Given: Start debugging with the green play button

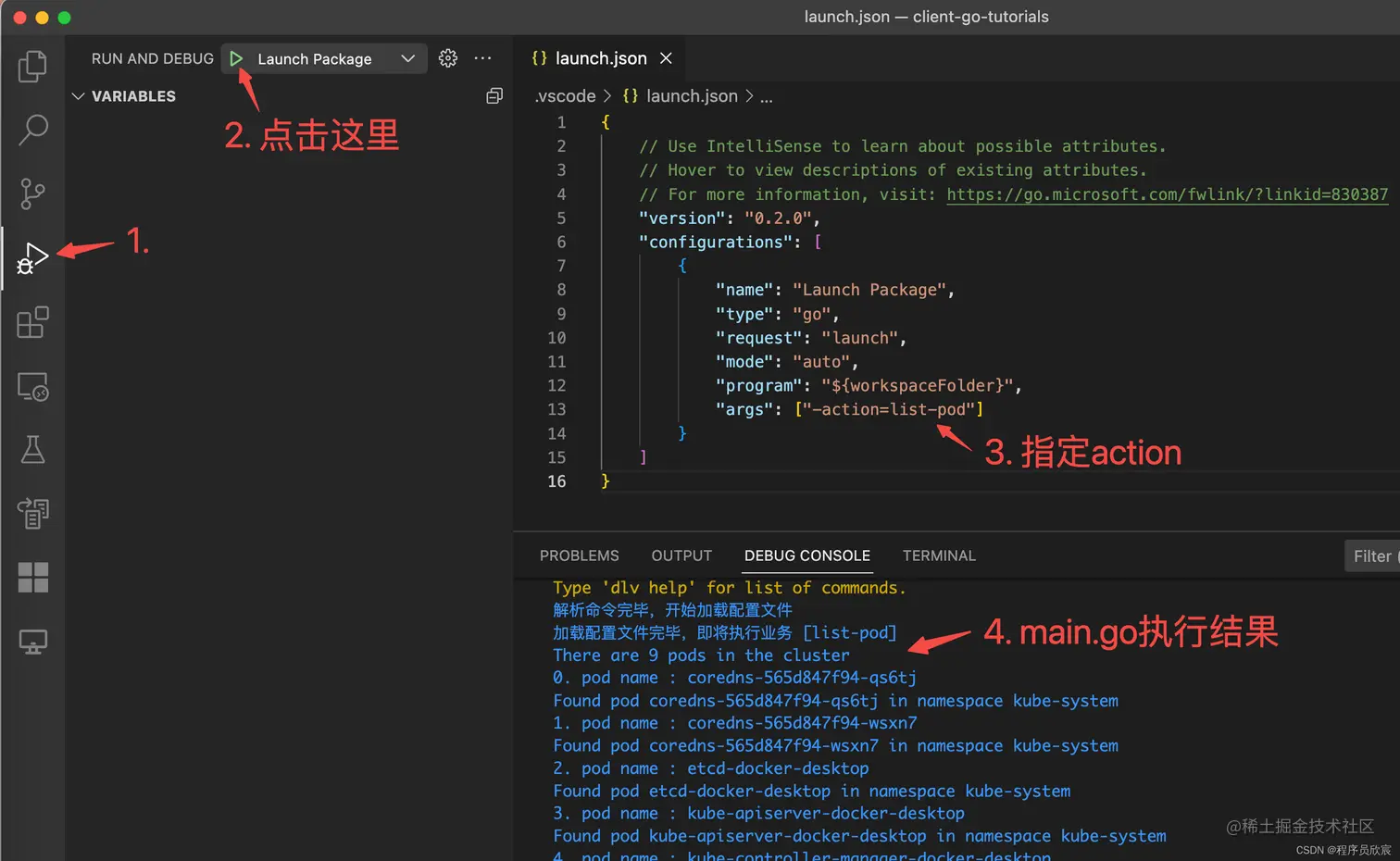Looking at the screenshot, I should [x=236, y=58].
